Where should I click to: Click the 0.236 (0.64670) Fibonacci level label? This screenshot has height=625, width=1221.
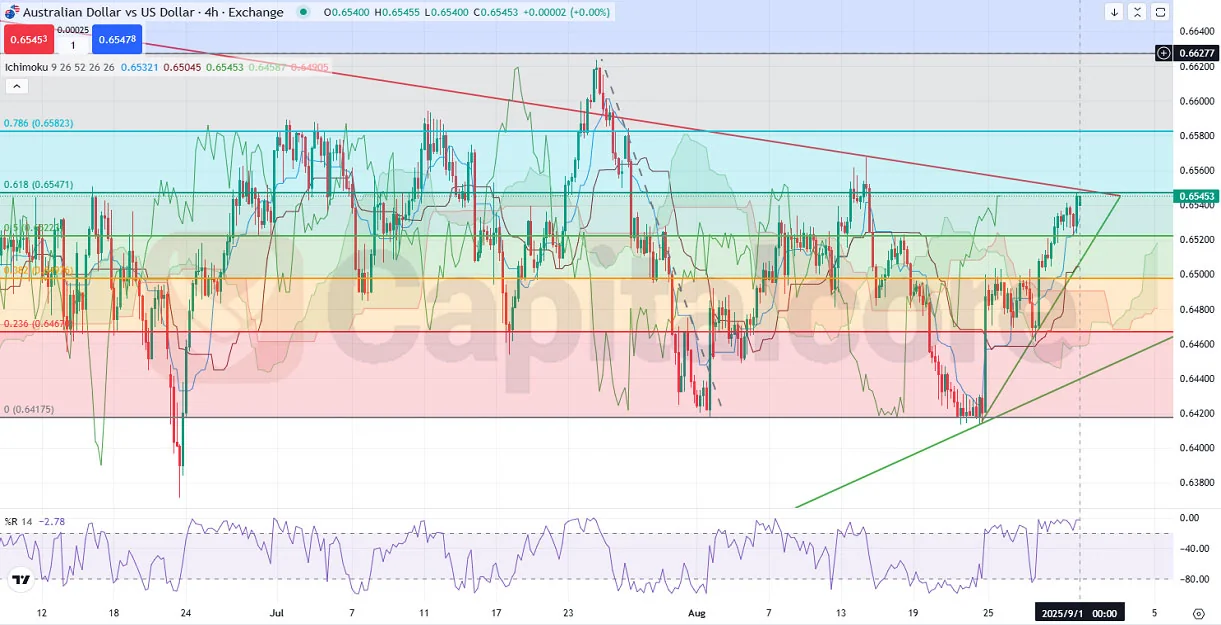coord(36,325)
